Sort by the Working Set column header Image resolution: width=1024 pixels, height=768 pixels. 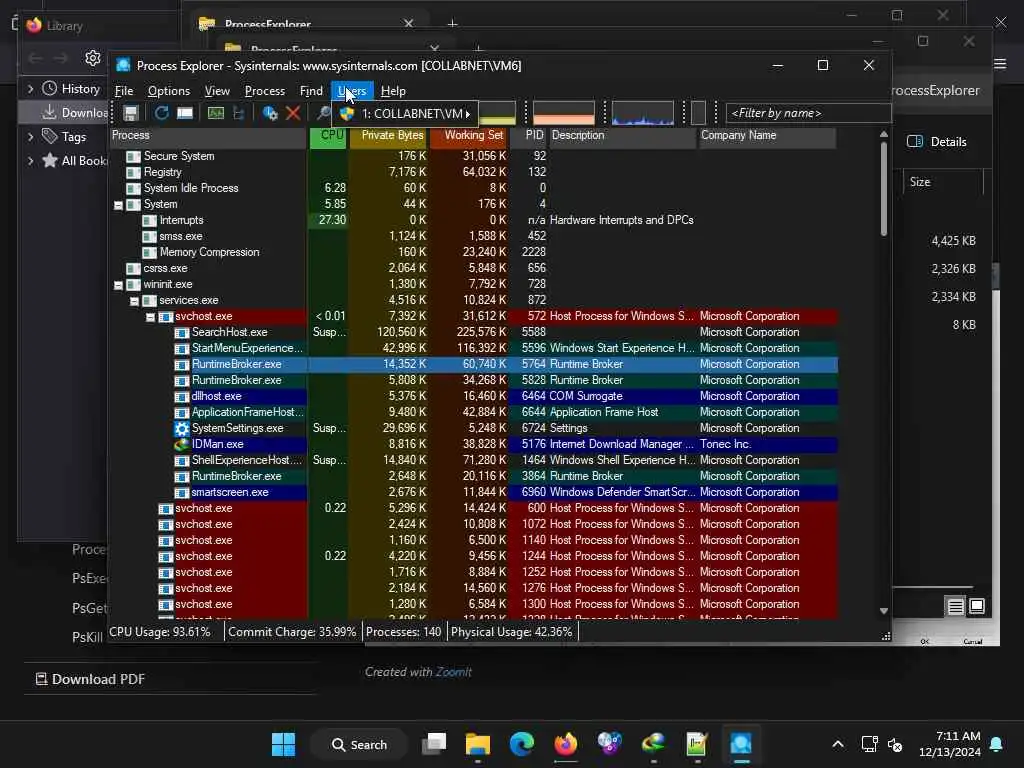click(468, 137)
